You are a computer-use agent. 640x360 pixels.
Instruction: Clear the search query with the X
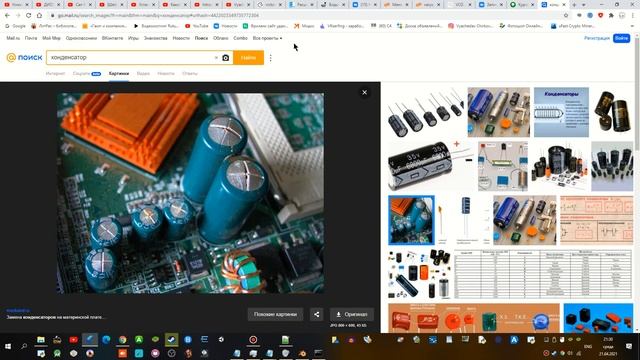[x=216, y=58]
